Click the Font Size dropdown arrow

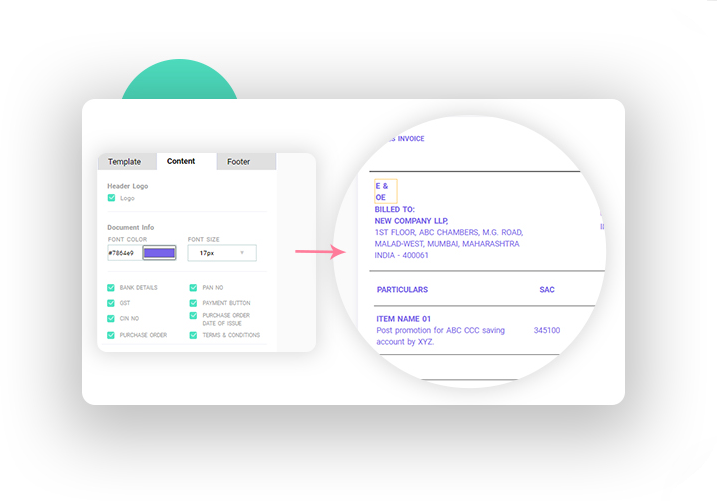point(241,254)
